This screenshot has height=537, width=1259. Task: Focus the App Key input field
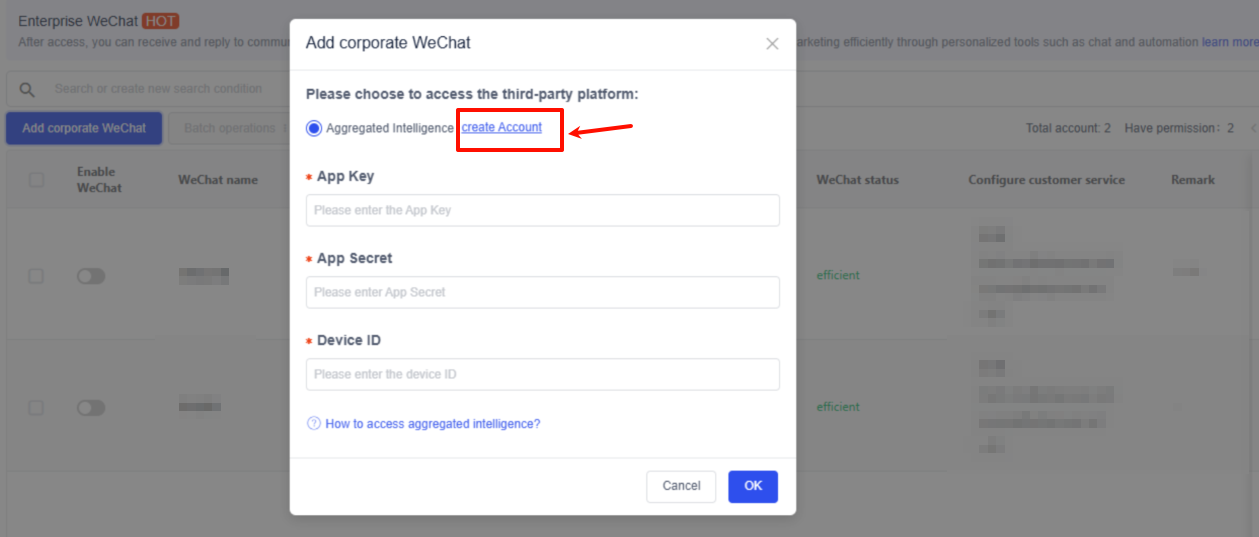pyautogui.click(x=542, y=211)
